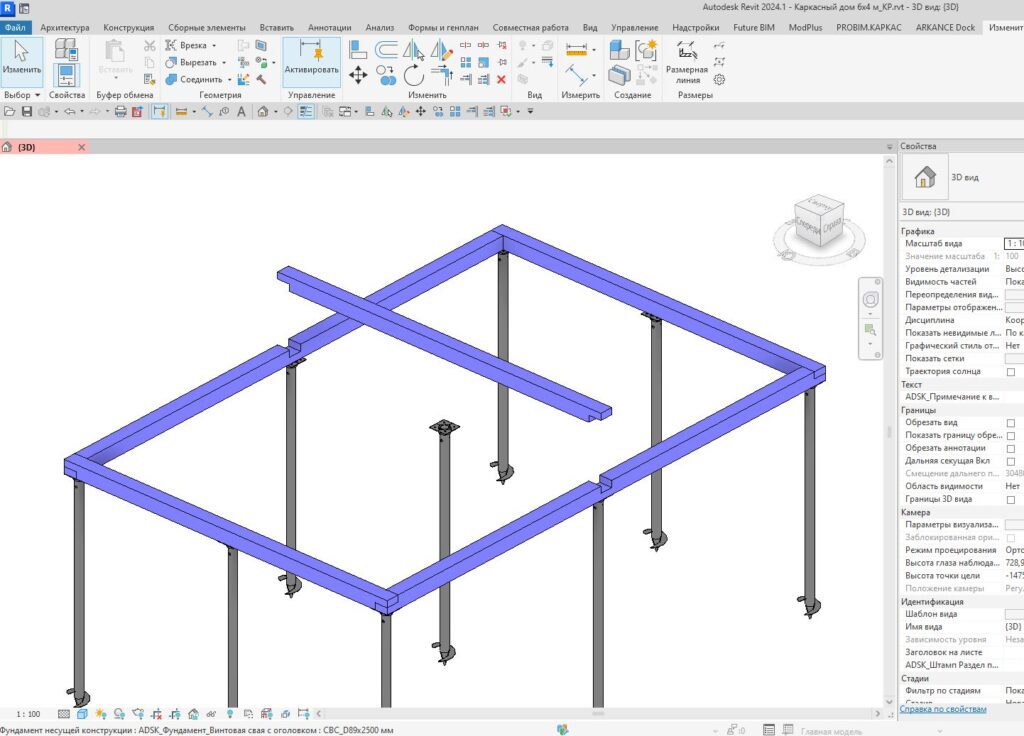Click the Move tool in Изменить panel

(x=358, y=75)
